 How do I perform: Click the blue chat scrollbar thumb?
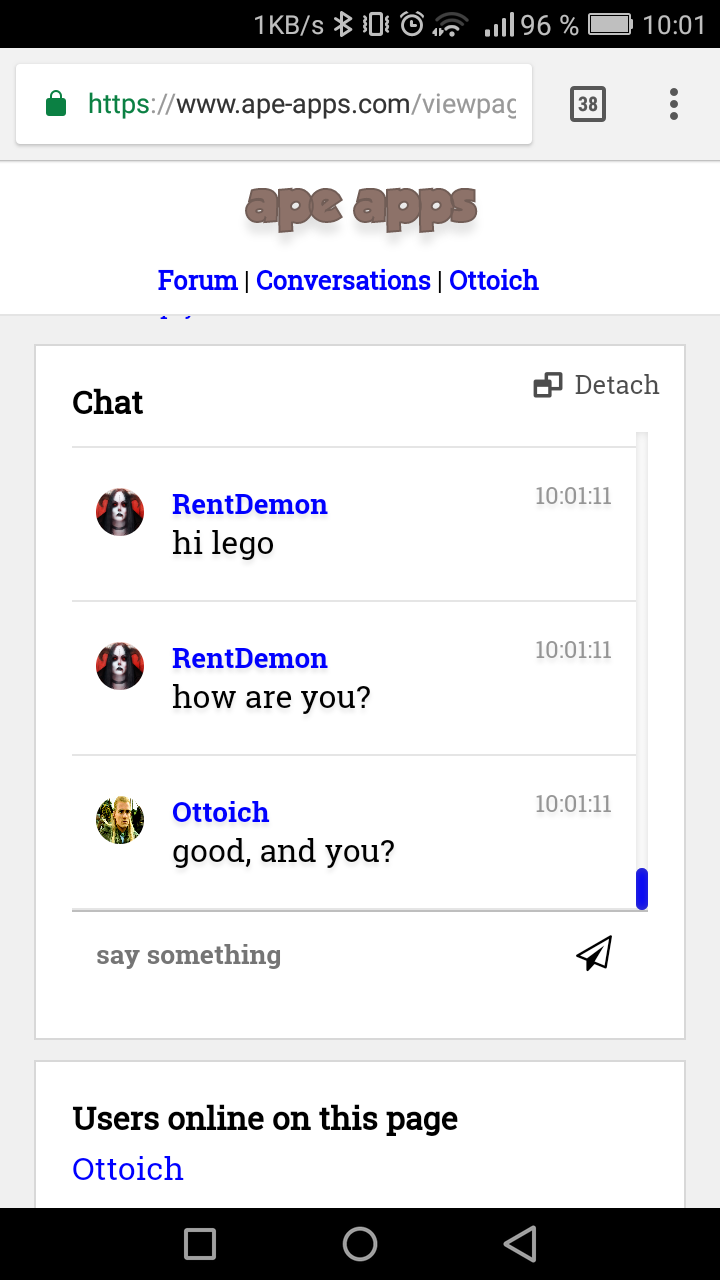642,888
